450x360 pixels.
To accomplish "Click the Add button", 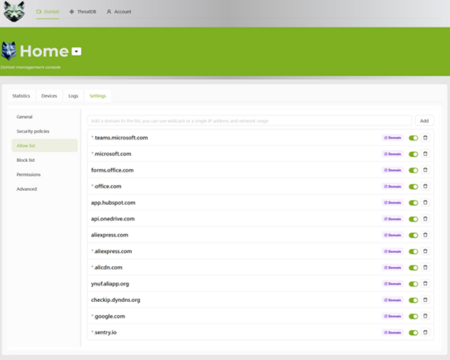I will (424, 121).
